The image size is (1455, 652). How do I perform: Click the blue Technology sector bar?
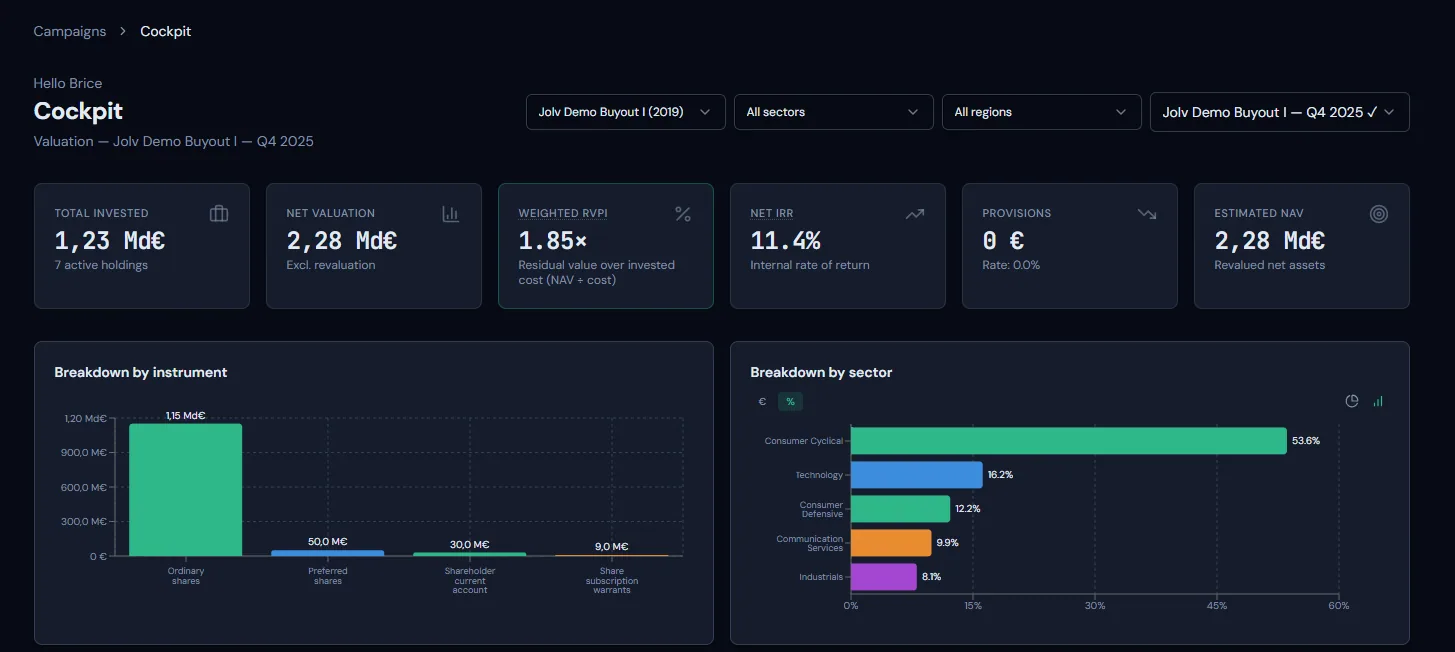[917, 475]
